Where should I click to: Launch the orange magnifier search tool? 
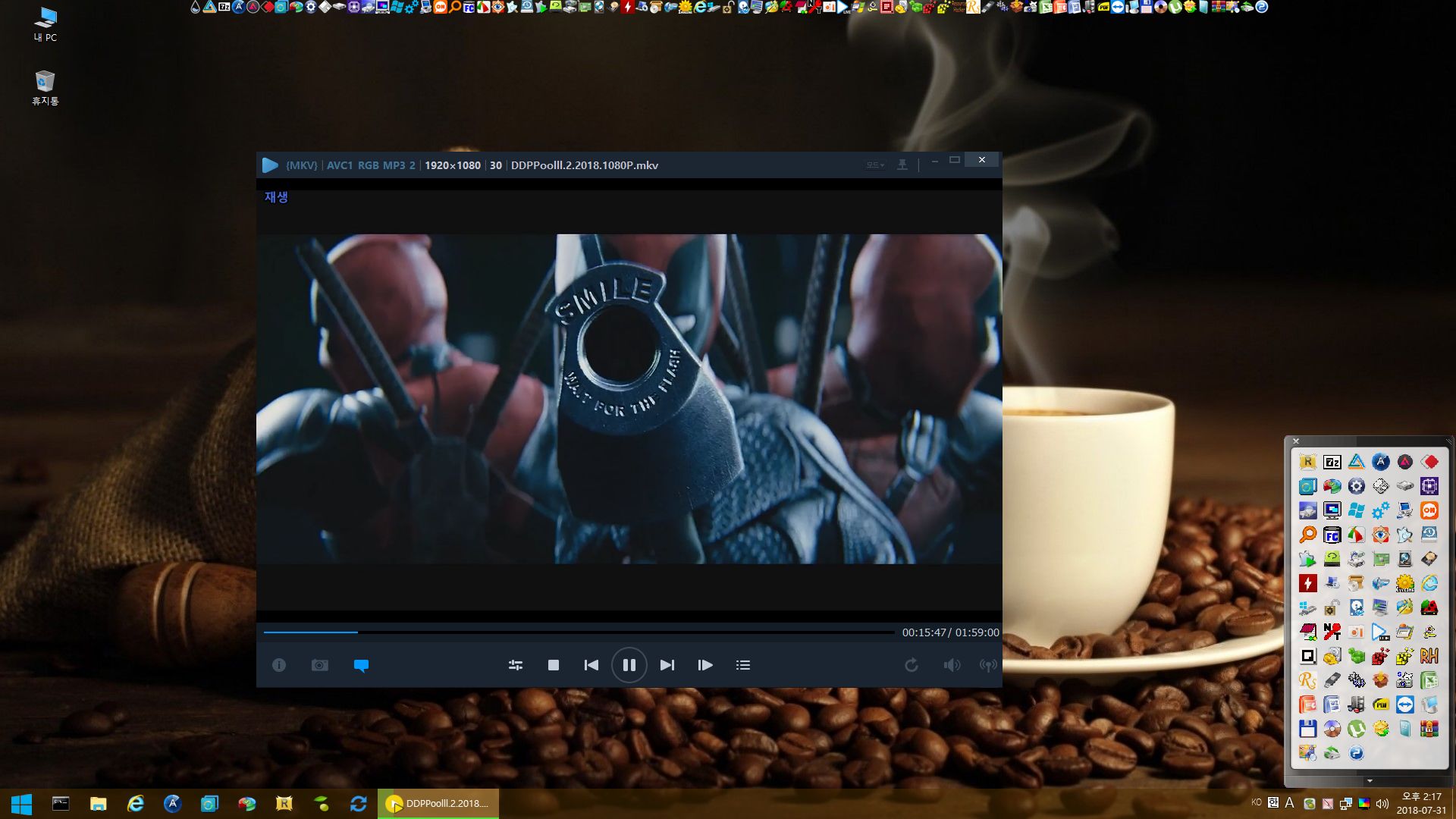(1307, 535)
